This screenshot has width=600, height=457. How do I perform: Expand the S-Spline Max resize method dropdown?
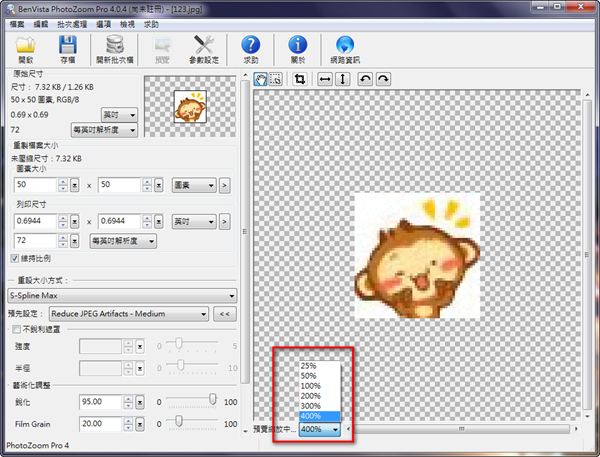tap(231, 295)
